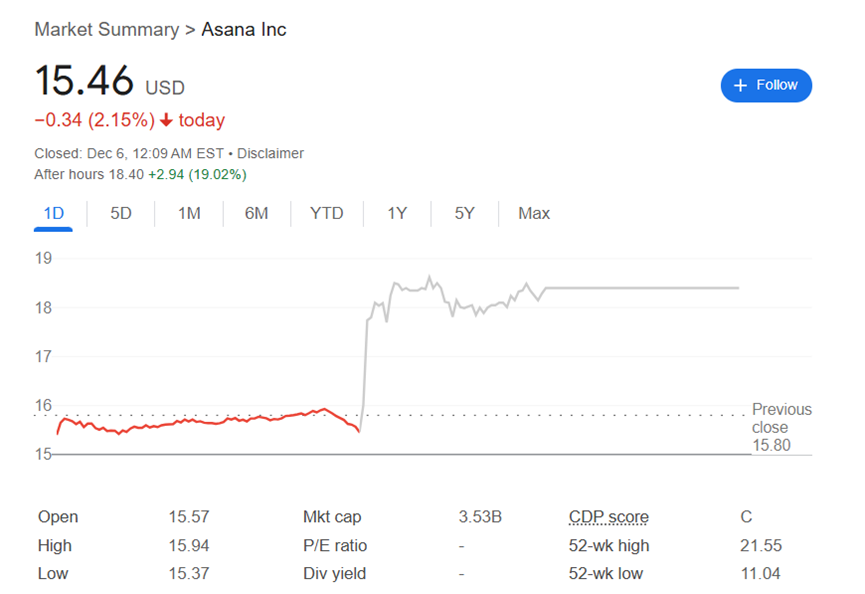Click the Follow button
Viewport: 865px width, 594px height.
coord(766,85)
